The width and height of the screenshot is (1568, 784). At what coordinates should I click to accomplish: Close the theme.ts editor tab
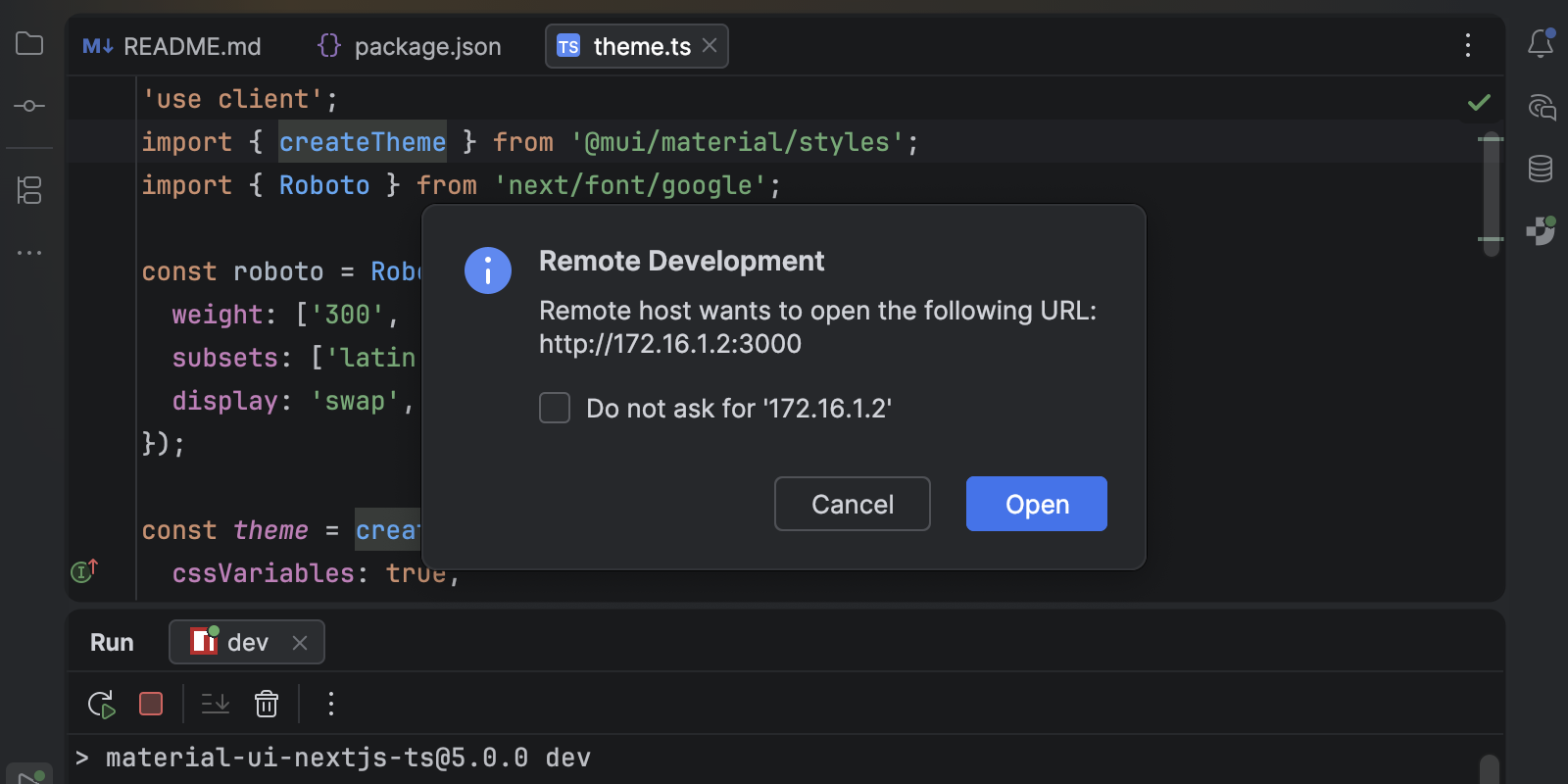pos(710,45)
